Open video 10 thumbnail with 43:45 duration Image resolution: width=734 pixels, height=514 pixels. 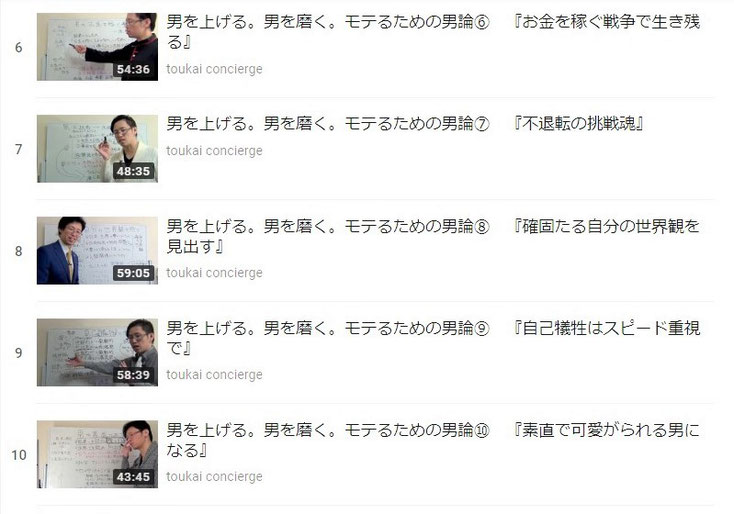(97, 454)
